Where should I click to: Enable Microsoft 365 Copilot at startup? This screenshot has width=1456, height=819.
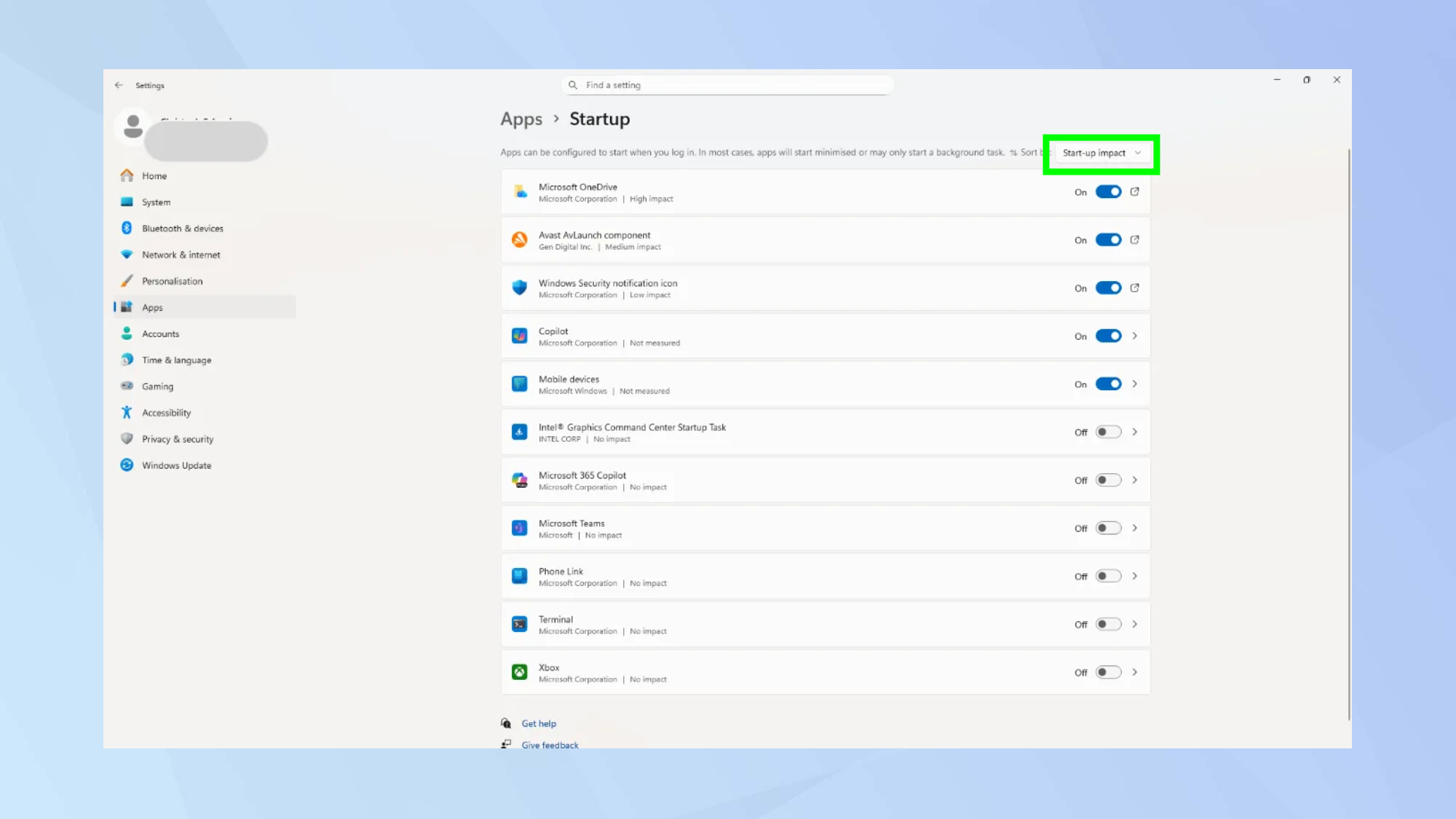pyautogui.click(x=1108, y=480)
